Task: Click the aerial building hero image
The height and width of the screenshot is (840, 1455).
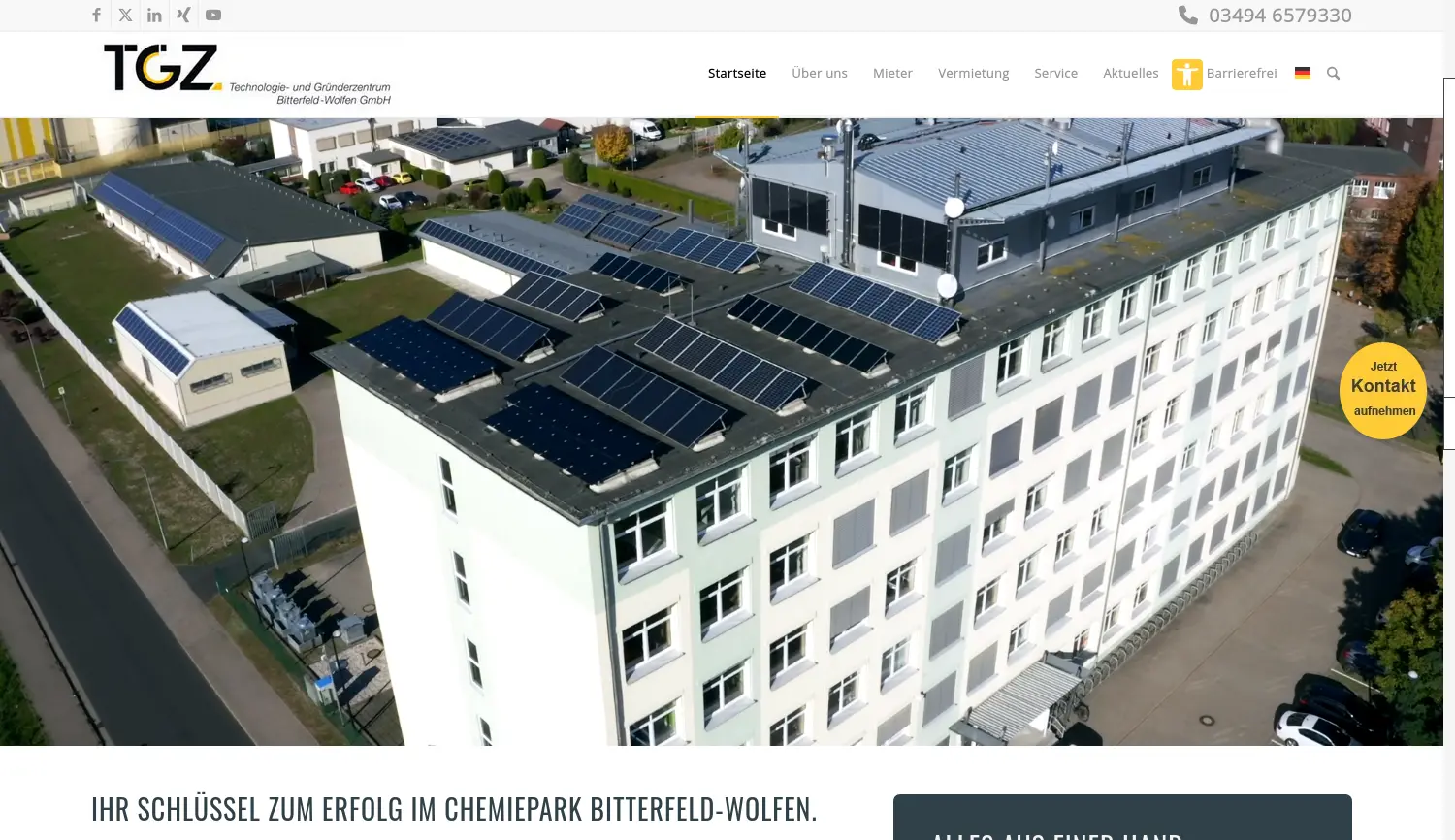Action: (x=722, y=432)
